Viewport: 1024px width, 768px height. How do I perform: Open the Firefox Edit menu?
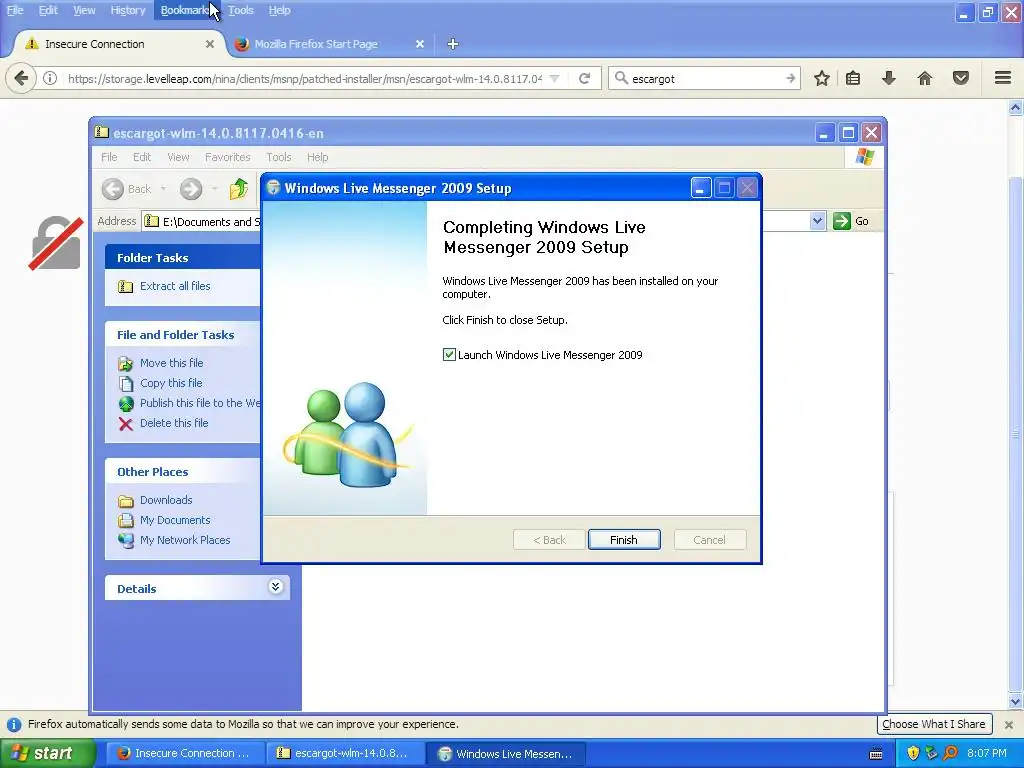click(x=48, y=10)
